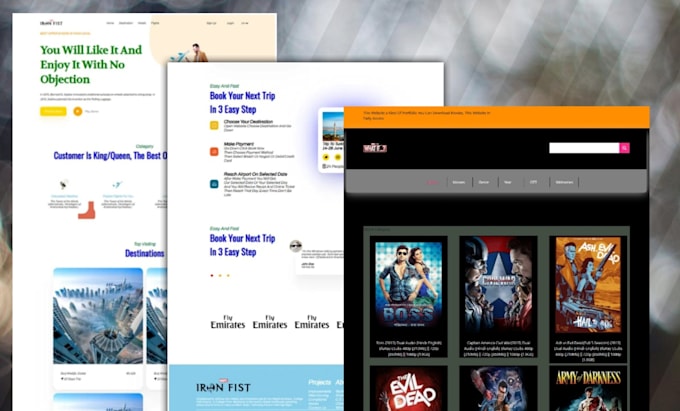Expand the language dropdown in the travel site header
This screenshot has width=680, height=411.
pos(245,23)
